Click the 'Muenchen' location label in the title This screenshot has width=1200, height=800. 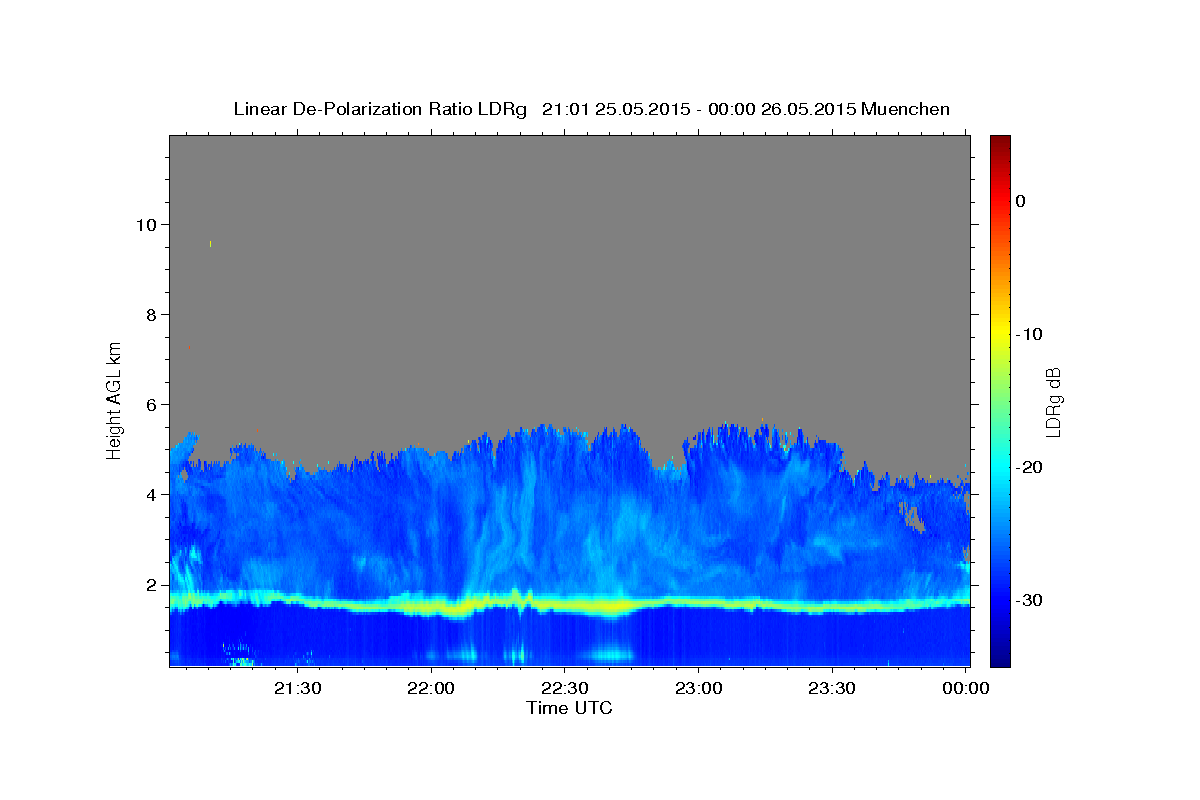pos(907,109)
